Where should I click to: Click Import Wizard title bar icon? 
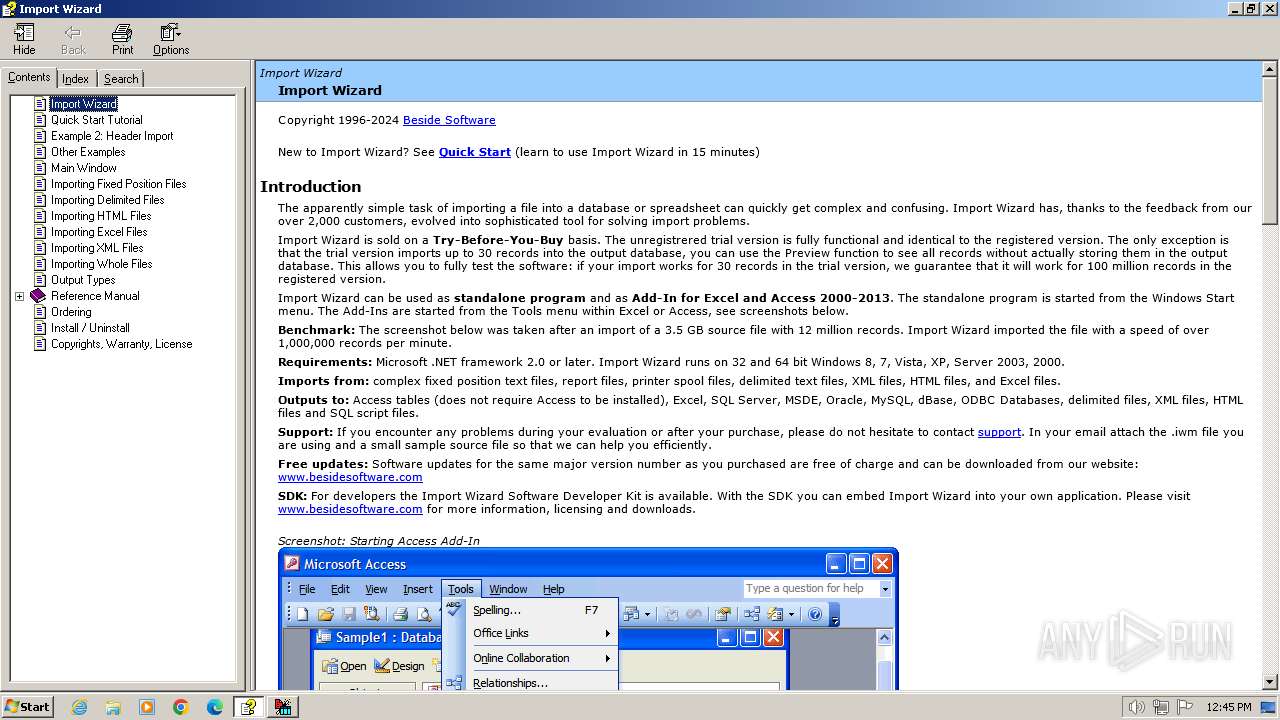pos(9,9)
